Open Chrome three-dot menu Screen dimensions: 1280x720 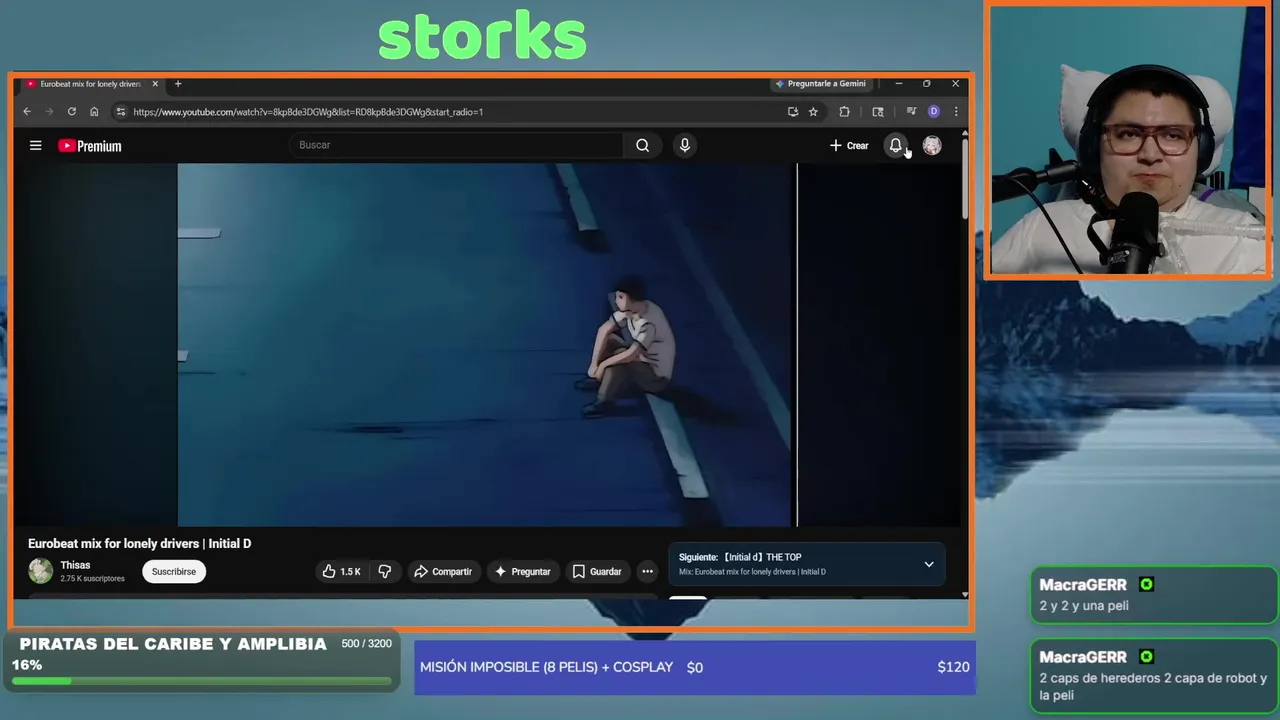pyautogui.click(x=956, y=112)
